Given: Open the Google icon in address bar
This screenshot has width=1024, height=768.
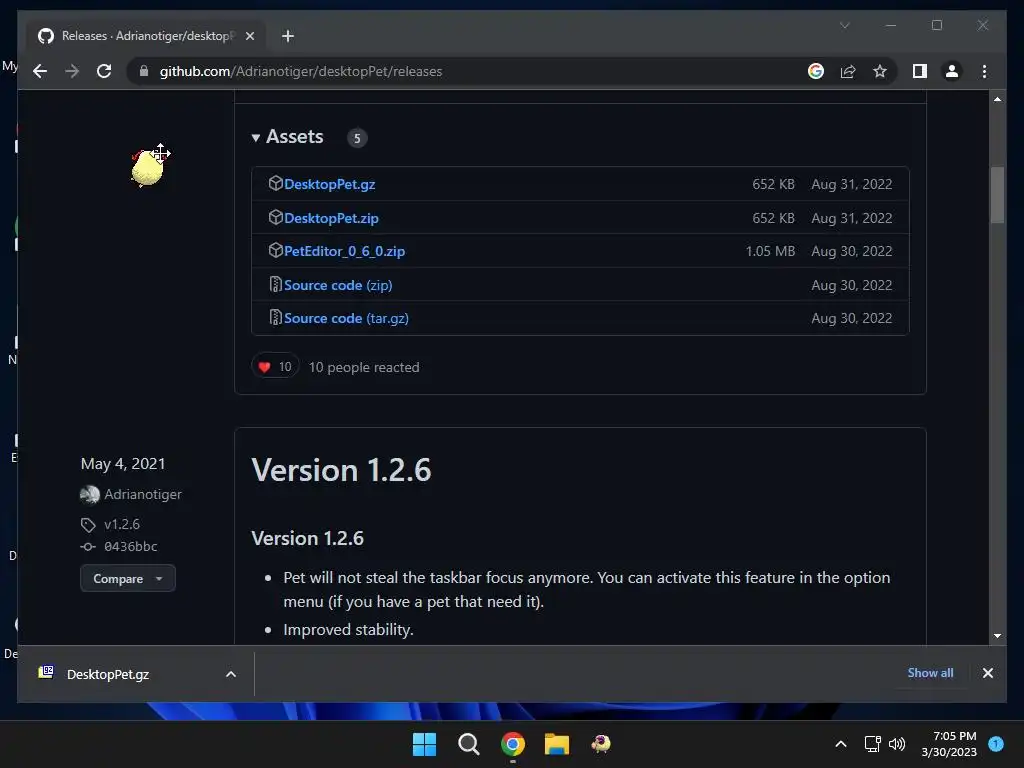Looking at the screenshot, I should [816, 71].
